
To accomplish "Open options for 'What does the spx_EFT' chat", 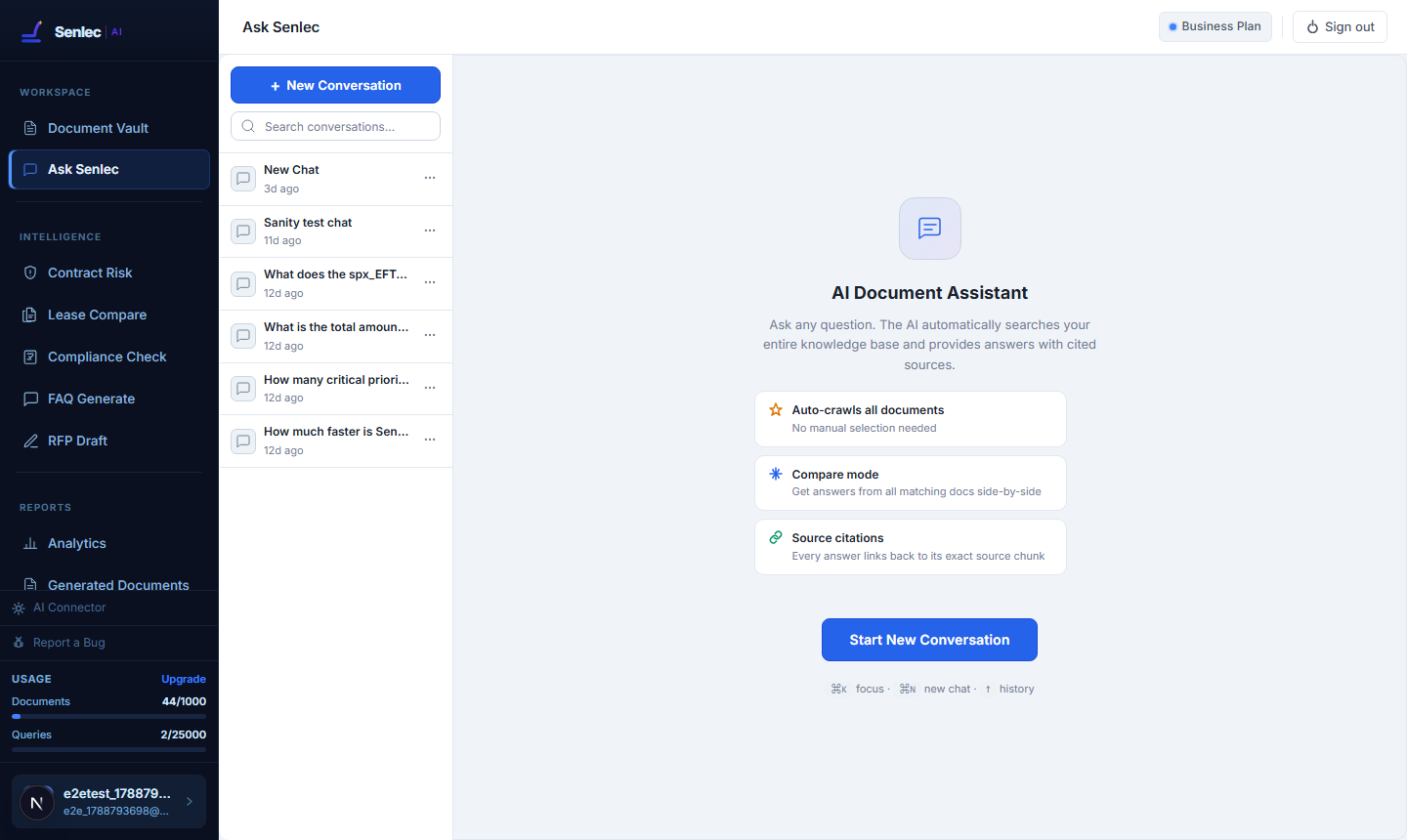I will tap(430, 282).
